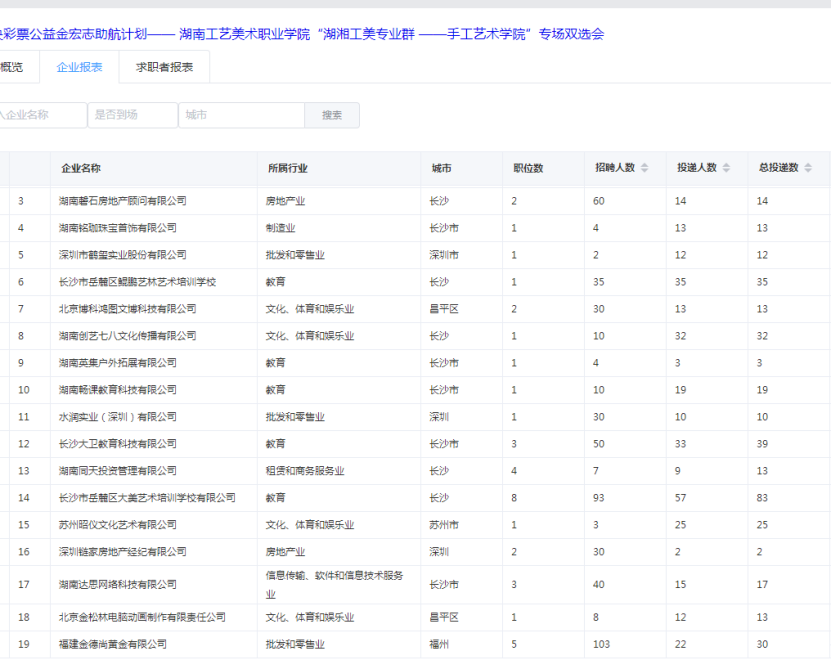
Task: Sort by 招聘人数 using sort icon
Action: tap(645, 168)
